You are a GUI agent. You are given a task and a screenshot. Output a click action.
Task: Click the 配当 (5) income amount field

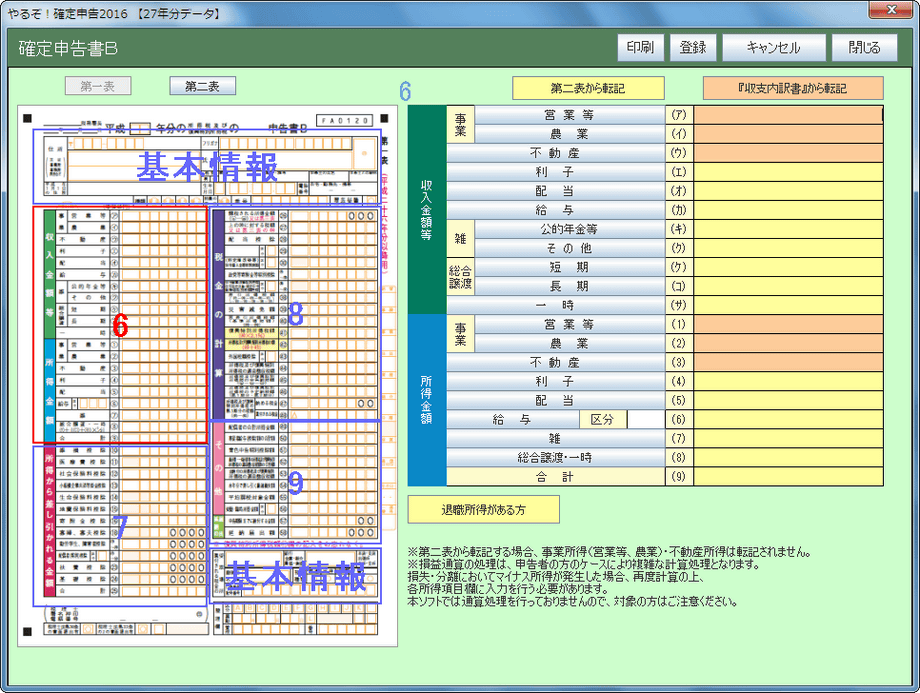(788, 401)
